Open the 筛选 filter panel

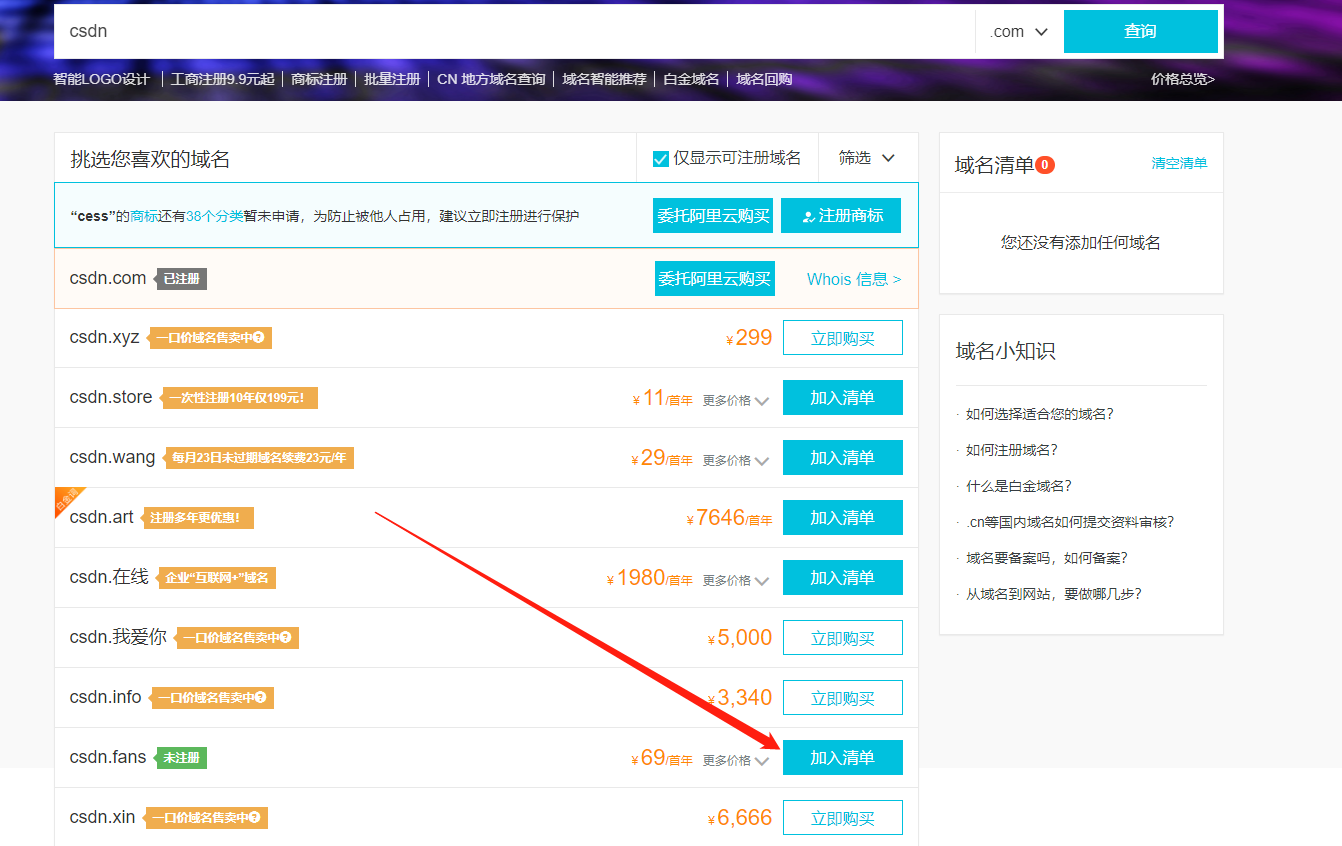[866, 157]
